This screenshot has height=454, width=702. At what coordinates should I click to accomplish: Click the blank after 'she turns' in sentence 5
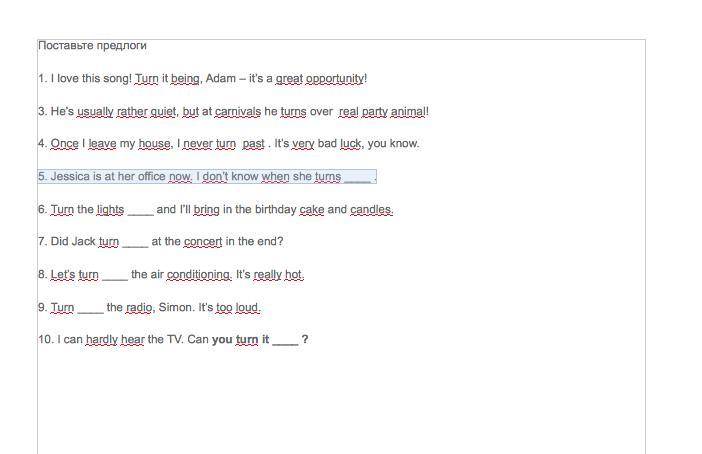click(x=357, y=178)
